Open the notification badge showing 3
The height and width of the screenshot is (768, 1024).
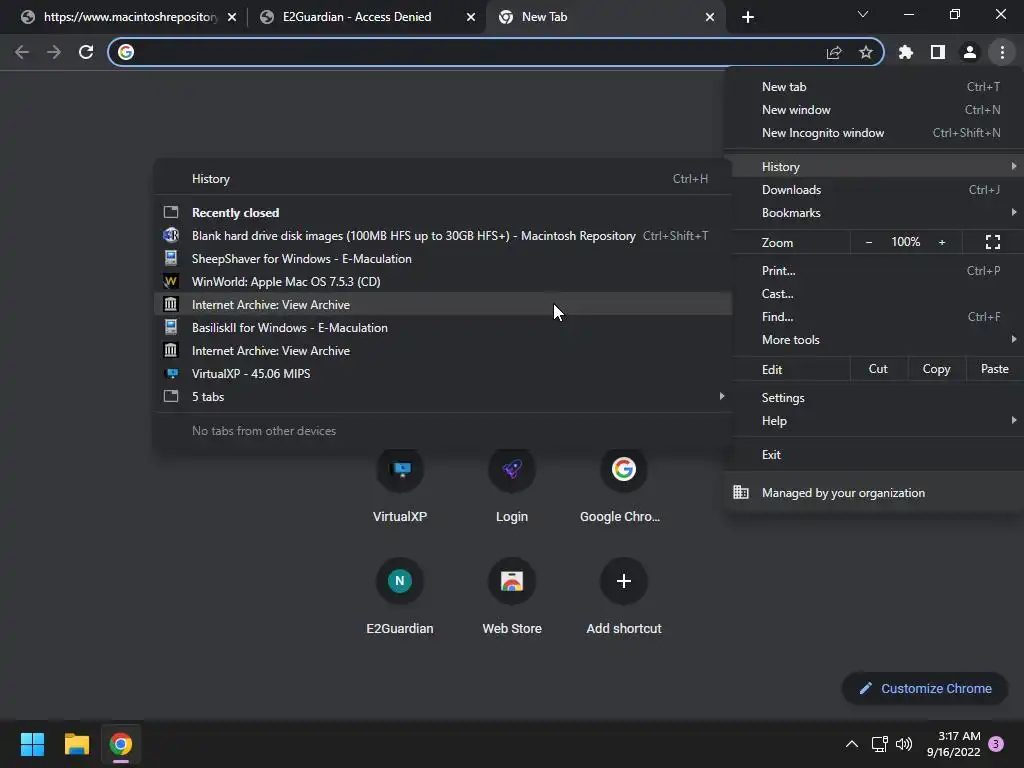point(996,744)
